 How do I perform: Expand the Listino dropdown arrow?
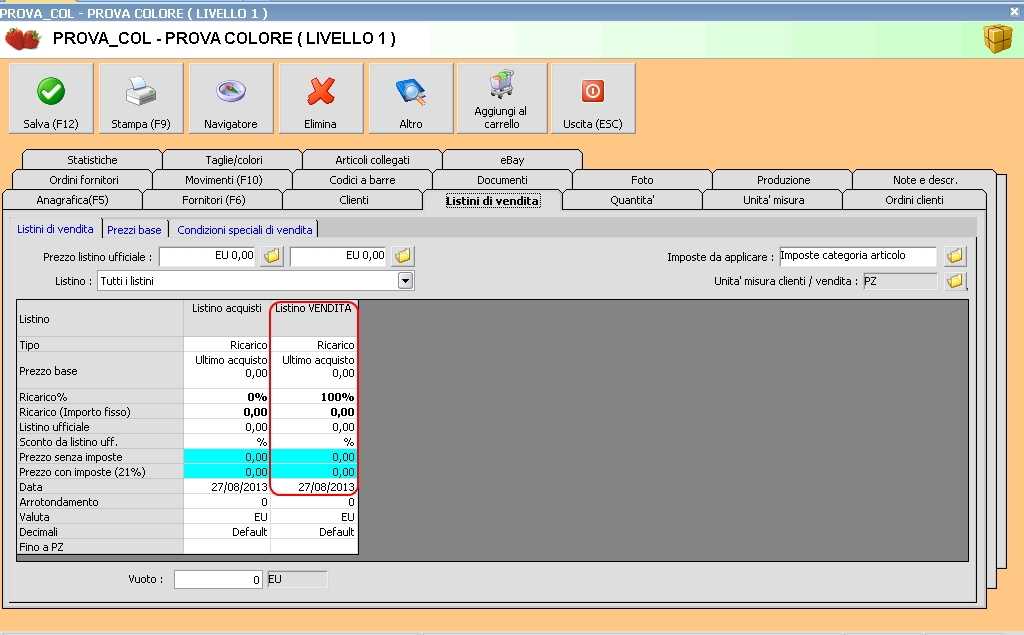point(406,281)
